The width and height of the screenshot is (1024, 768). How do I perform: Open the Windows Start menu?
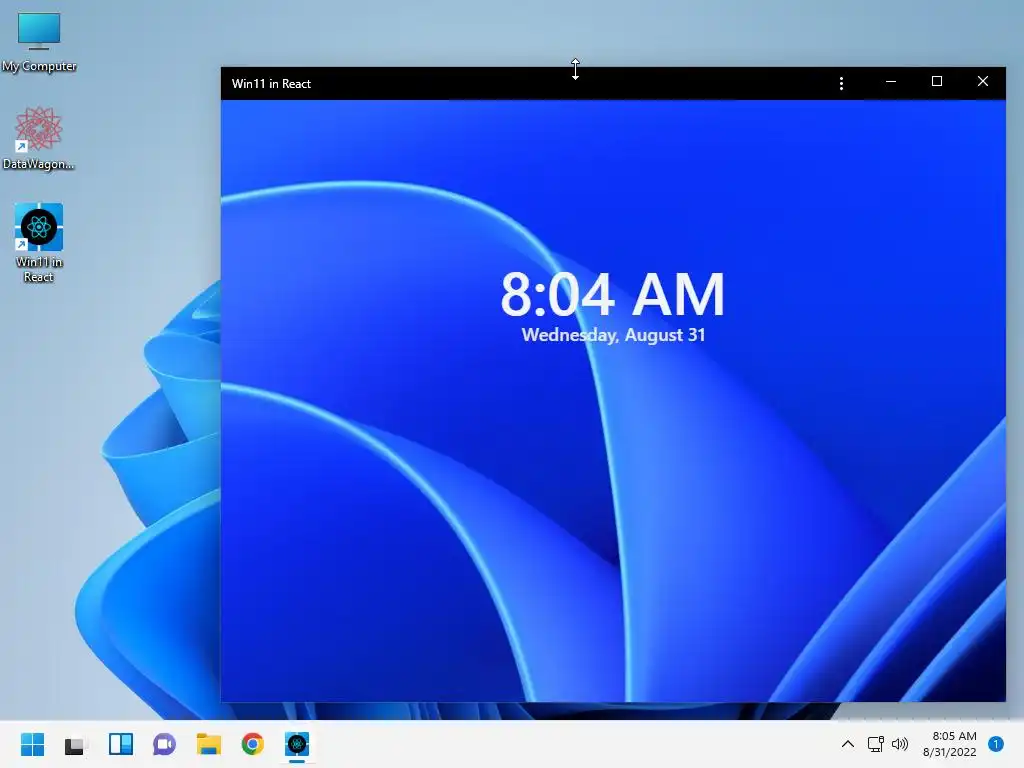(x=33, y=744)
